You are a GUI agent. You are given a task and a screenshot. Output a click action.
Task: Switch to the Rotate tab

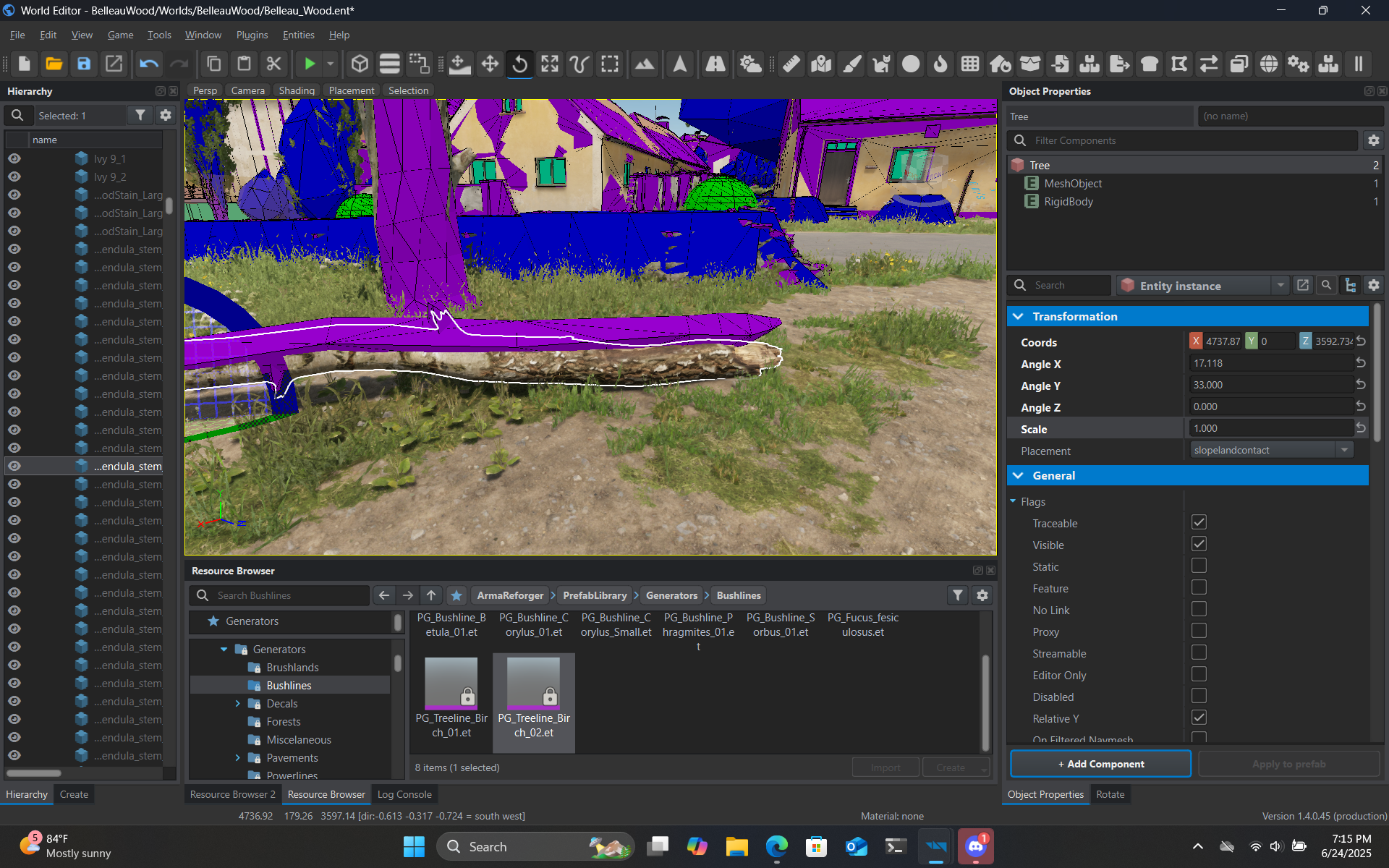click(1110, 794)
